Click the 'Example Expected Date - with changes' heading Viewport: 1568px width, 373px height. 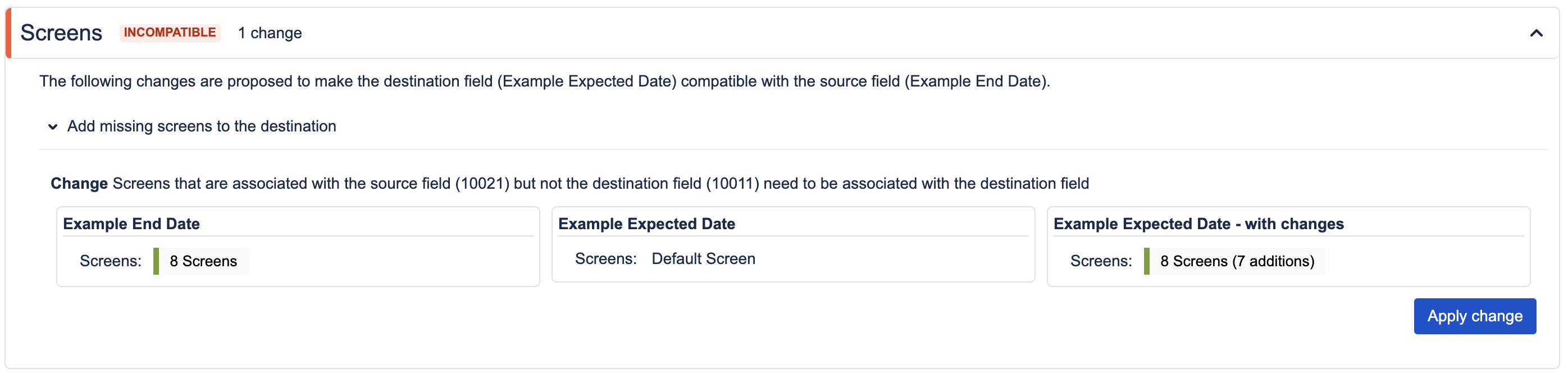[1198, 224]
